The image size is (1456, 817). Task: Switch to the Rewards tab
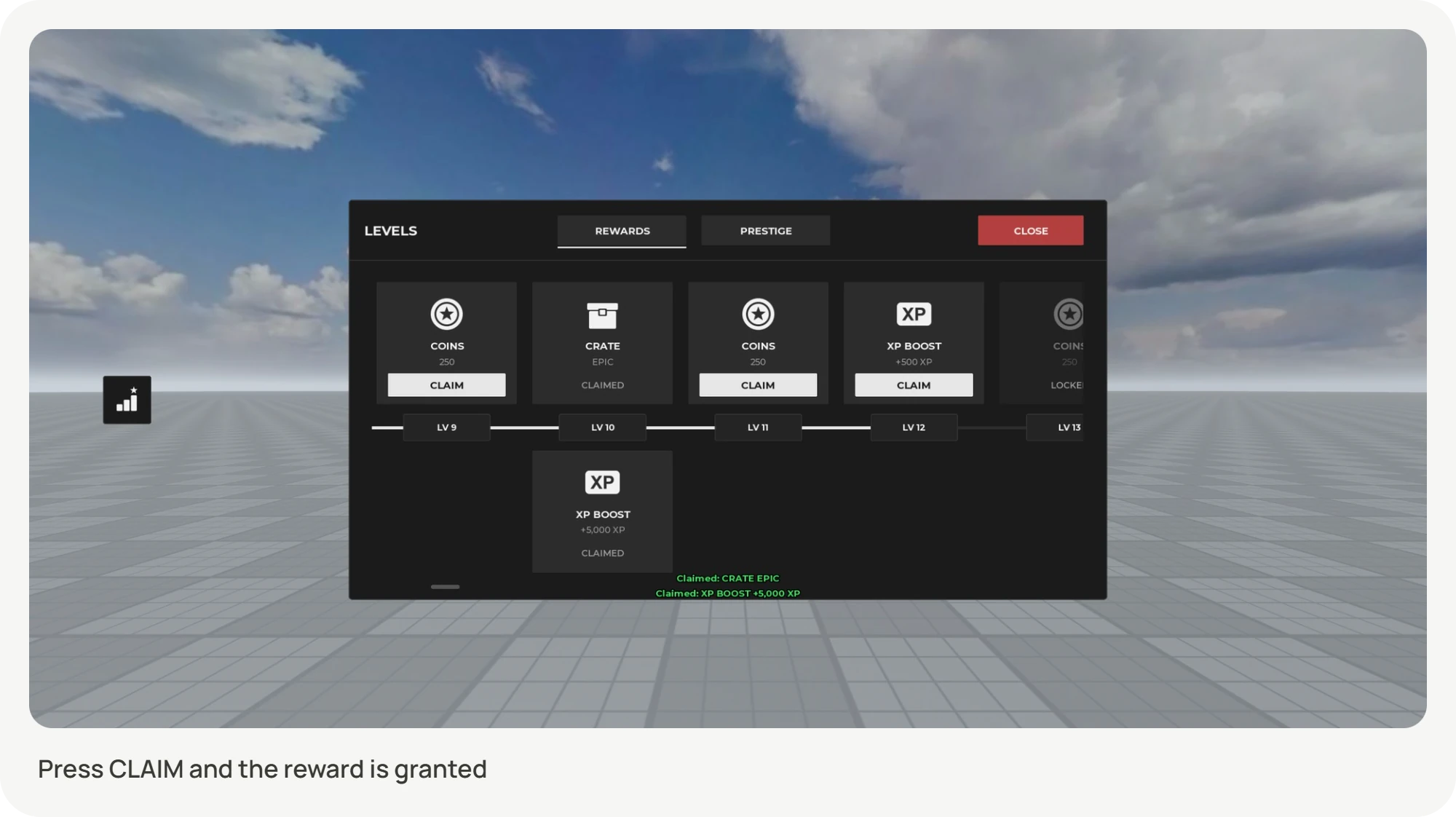coord(622,231)
